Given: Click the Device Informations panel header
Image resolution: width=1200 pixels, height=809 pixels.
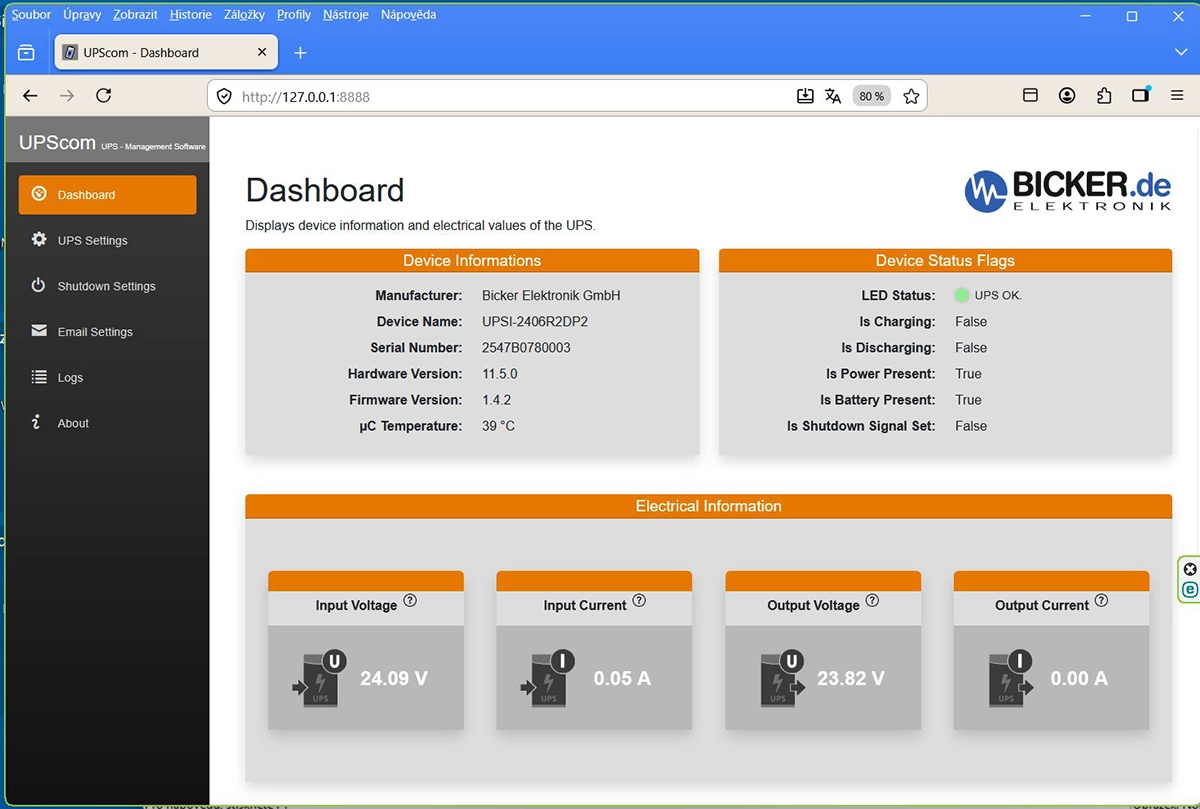Looking at the screenshot, I should pos(472,260).
